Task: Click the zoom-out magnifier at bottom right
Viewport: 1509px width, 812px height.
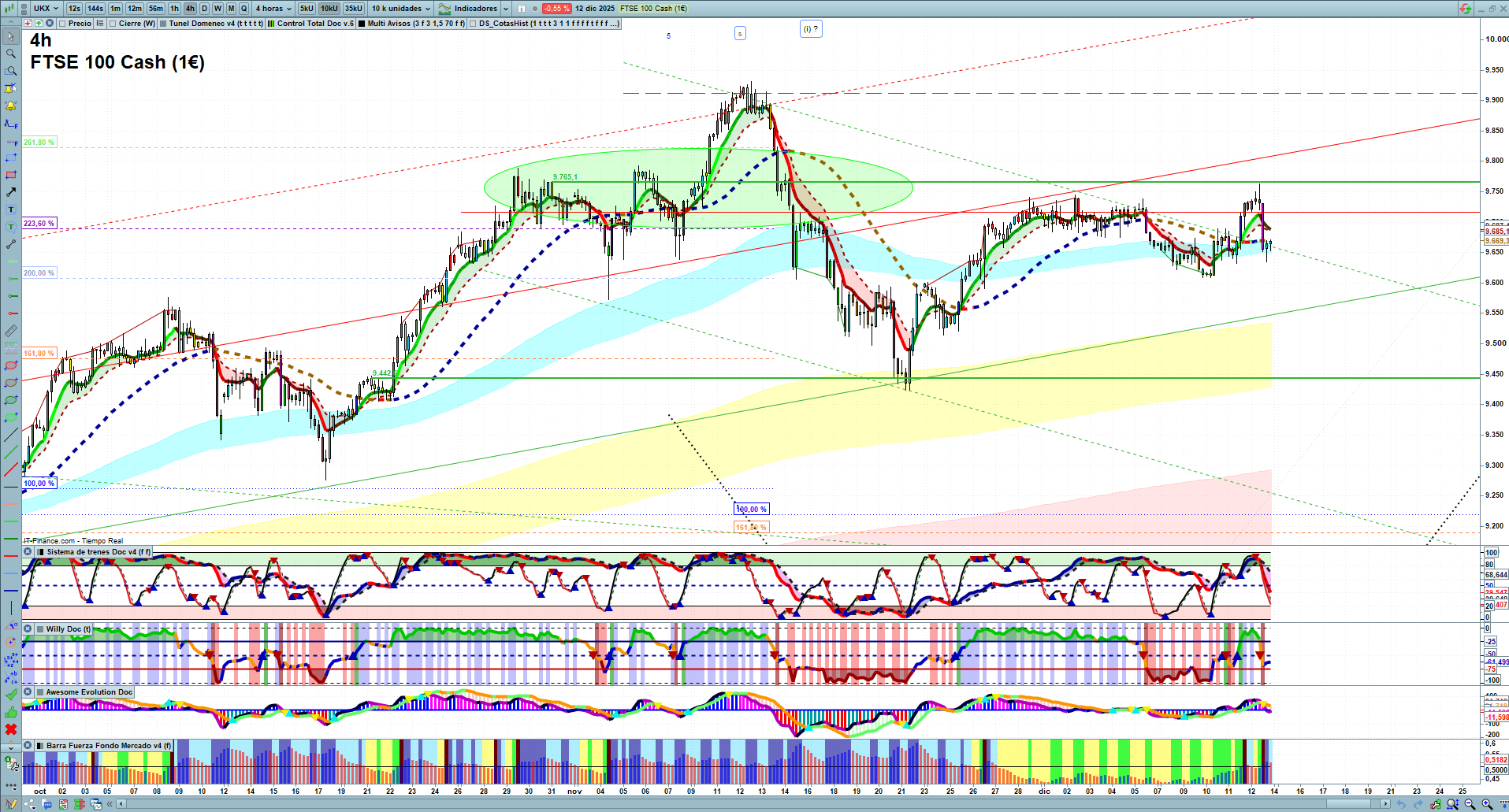Action: pos(1470,804)
